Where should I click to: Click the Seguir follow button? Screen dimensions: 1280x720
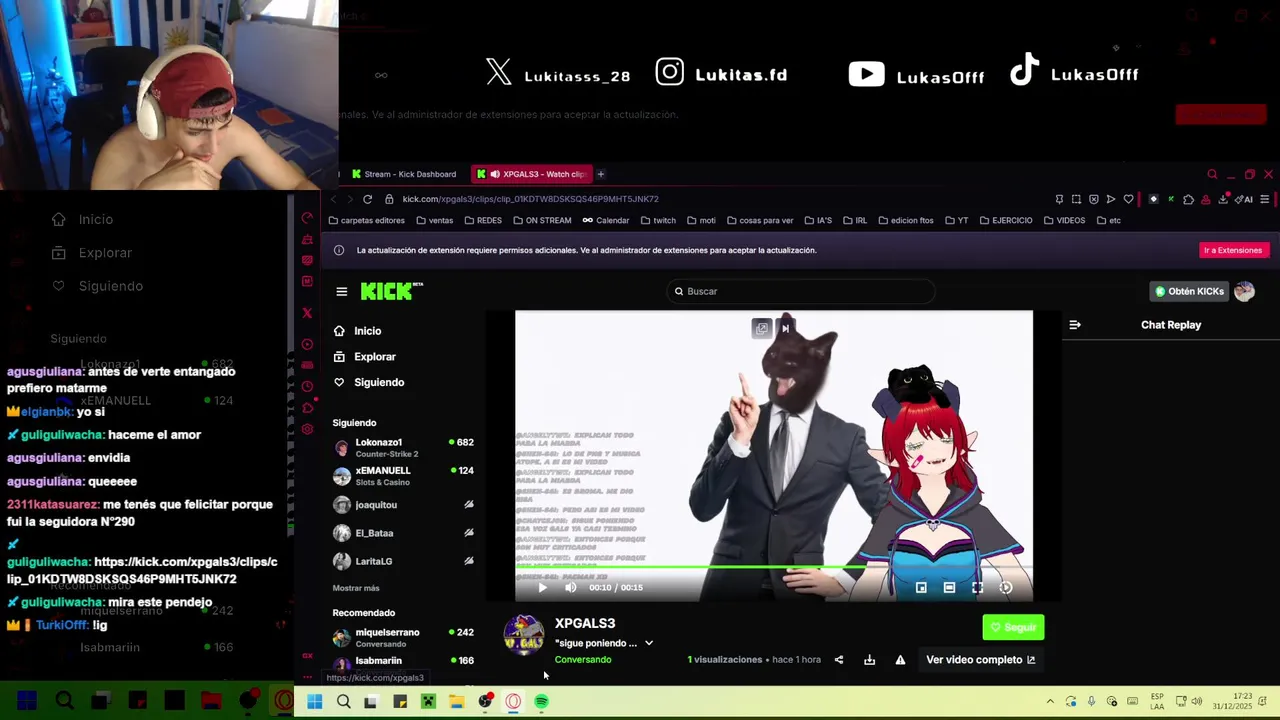[1013, 627]
